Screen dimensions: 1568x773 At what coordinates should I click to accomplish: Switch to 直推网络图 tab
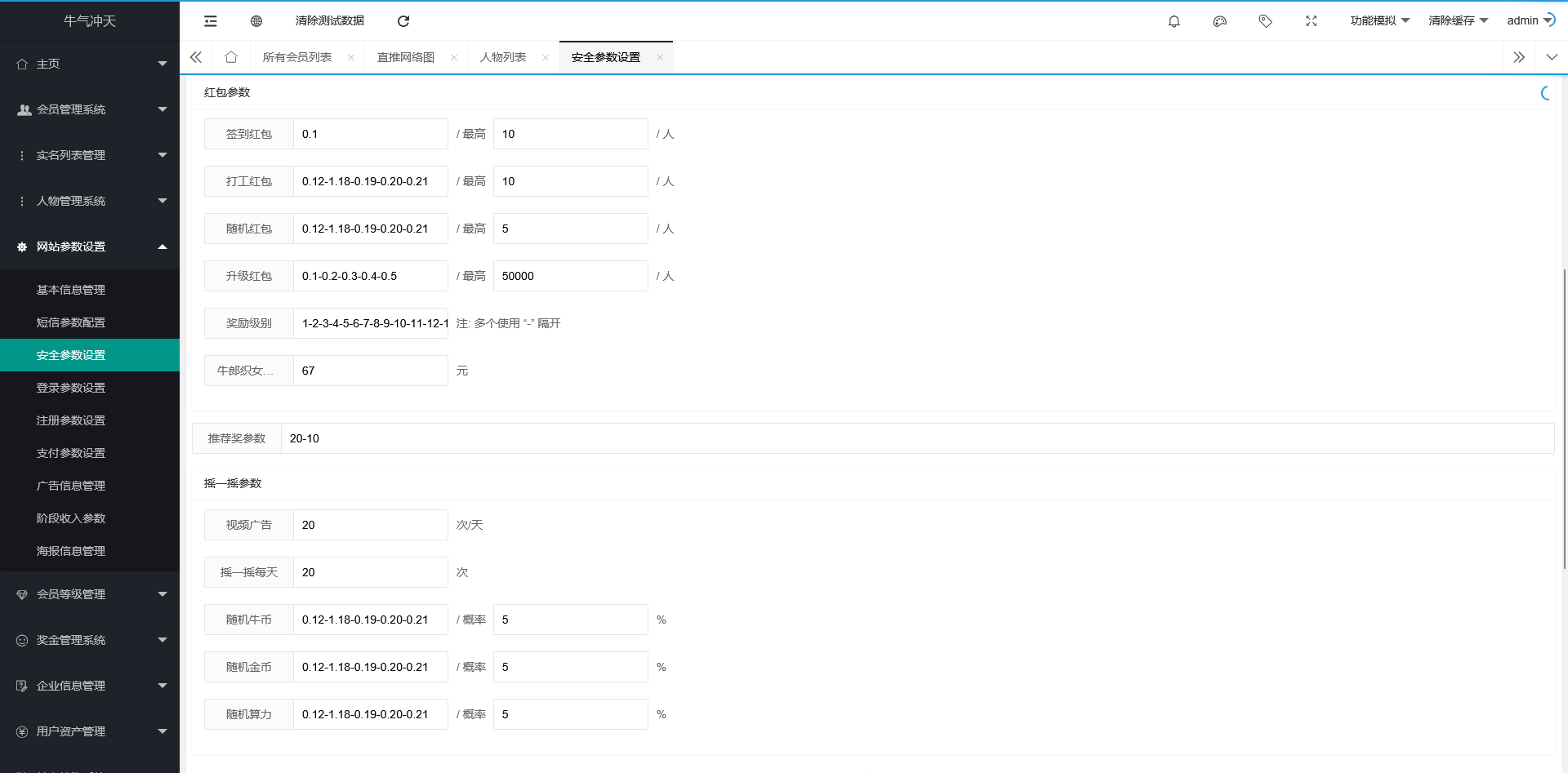tap(406, 57)
